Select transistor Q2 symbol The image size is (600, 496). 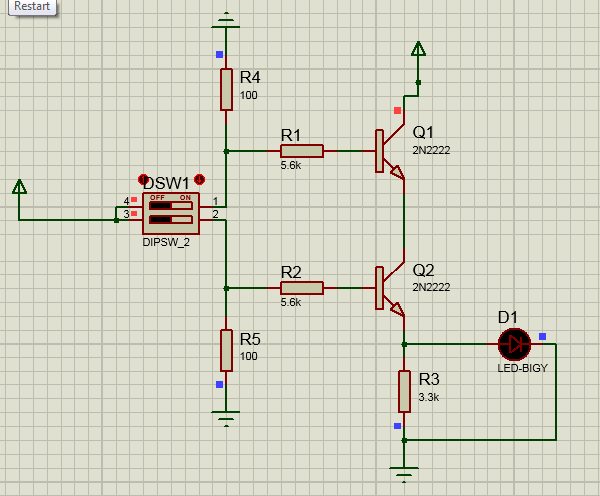coord(390,288)
